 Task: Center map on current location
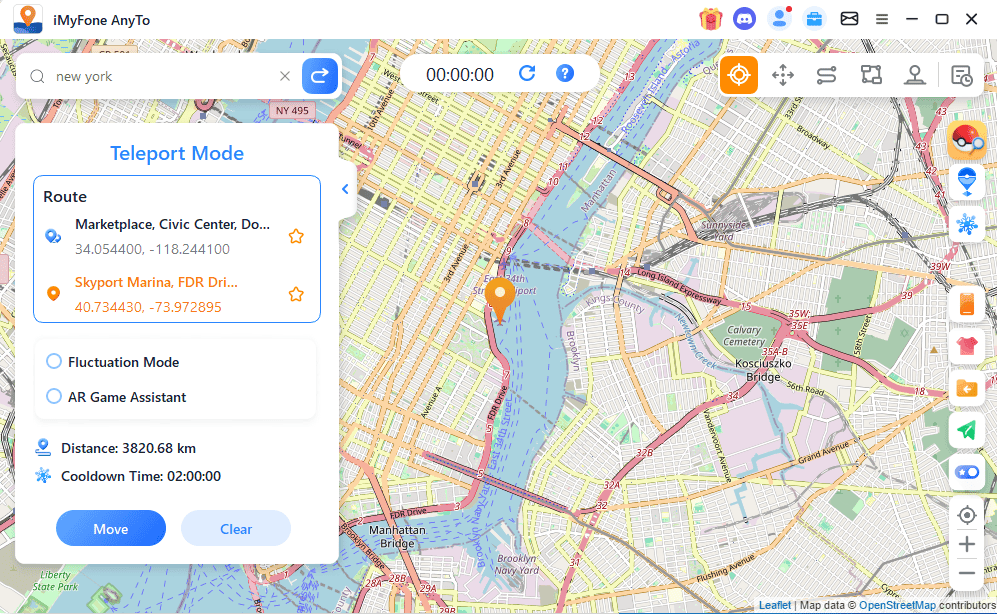pos(966,515)
